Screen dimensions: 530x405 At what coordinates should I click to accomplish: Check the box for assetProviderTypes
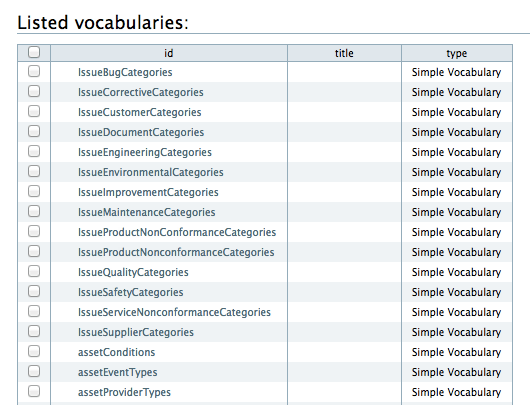(x=34, y=391)
